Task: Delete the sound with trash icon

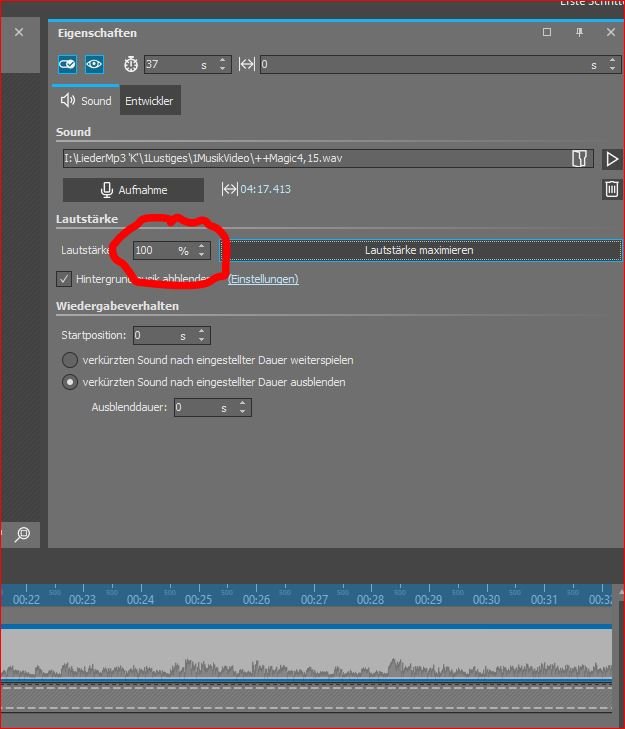Action: 612,189
